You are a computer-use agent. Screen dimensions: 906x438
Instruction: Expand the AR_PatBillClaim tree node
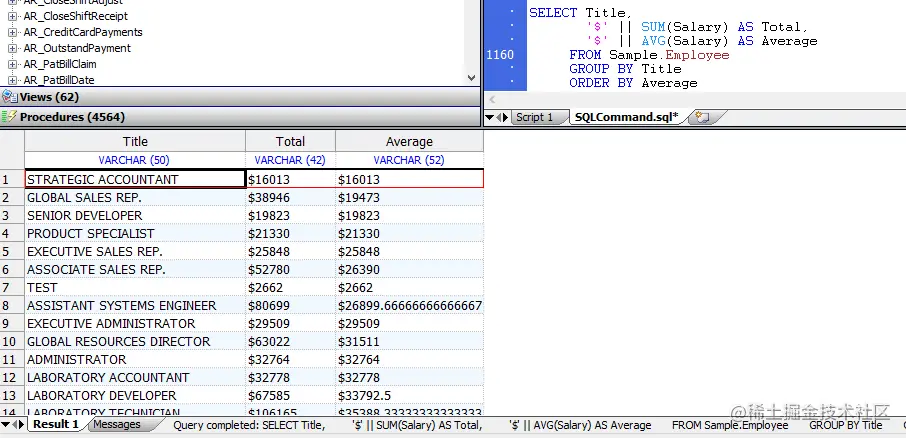(12, 64)
